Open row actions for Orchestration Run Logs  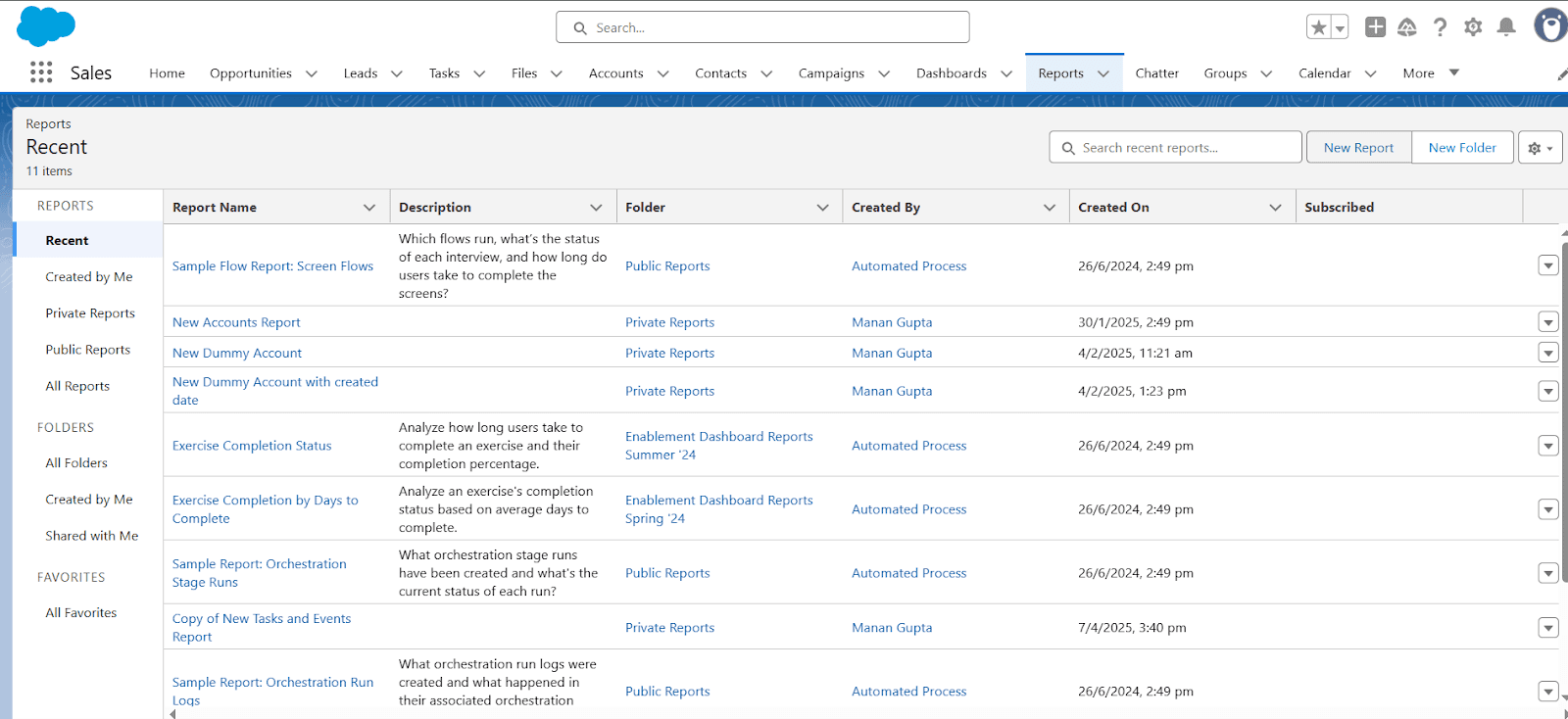(x=1548, y=692)
